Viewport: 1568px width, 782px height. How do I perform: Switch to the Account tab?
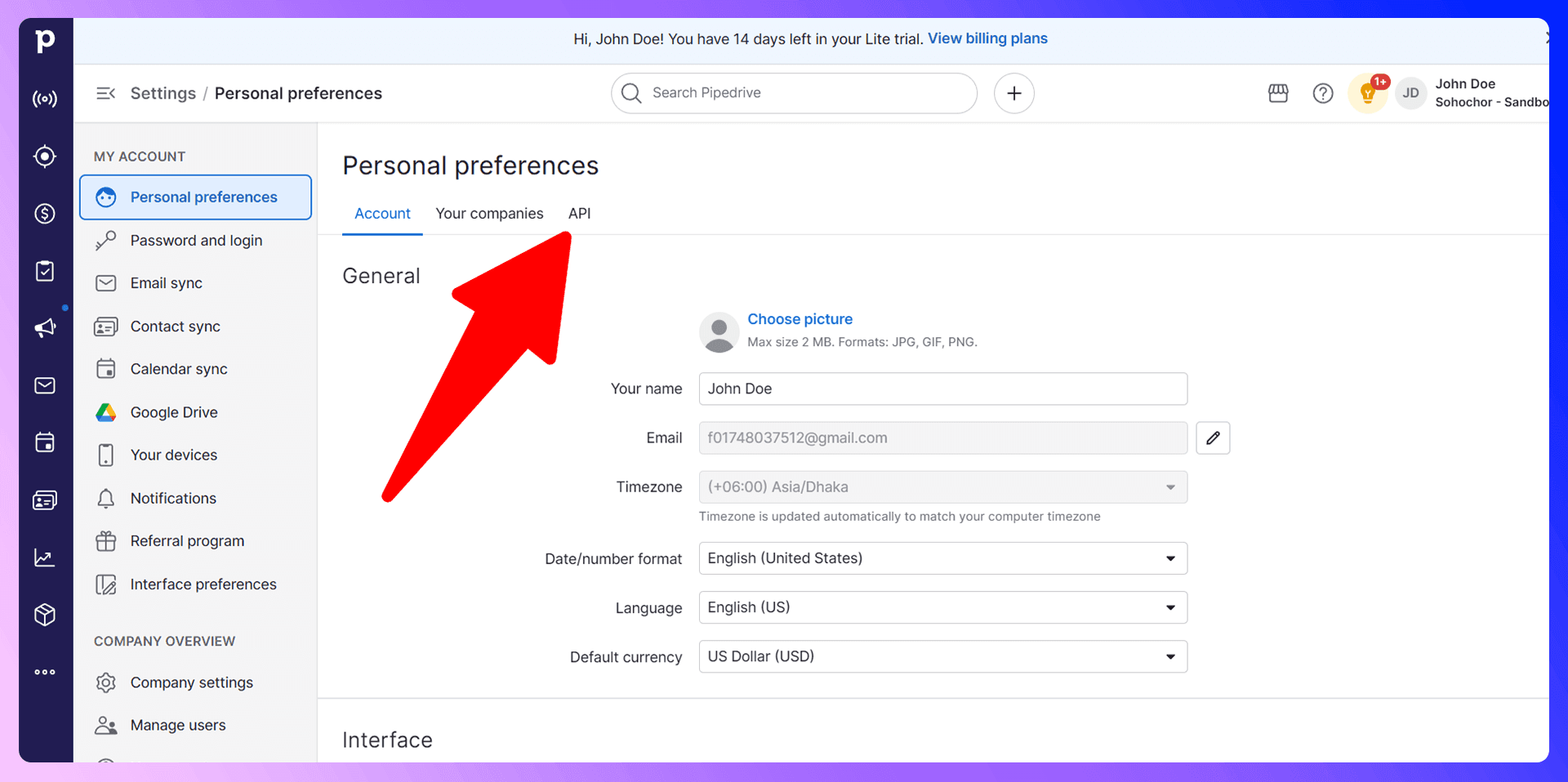(382, 214)
